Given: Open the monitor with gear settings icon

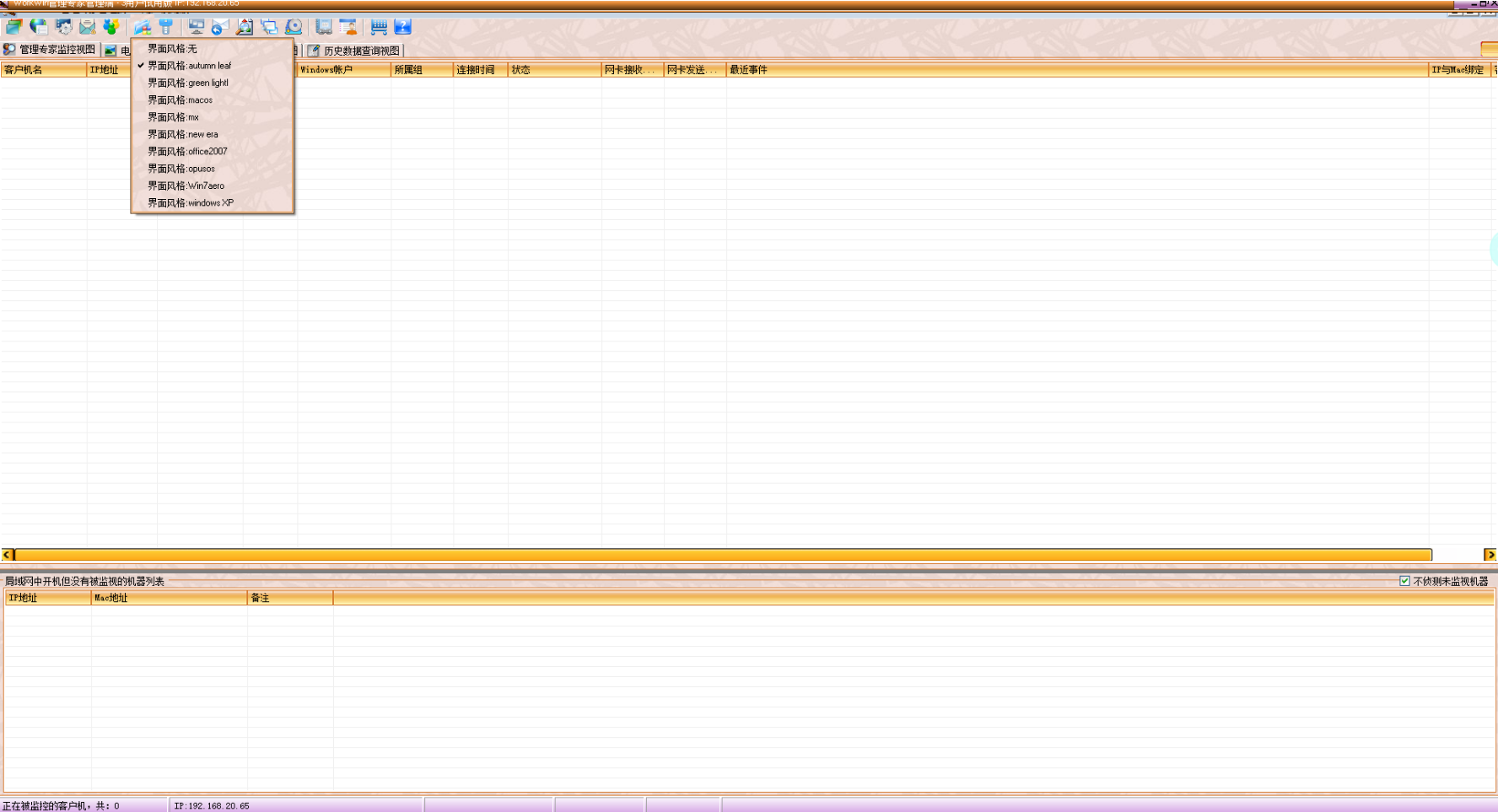Looking at the screenshot, I should click(63, 27).
